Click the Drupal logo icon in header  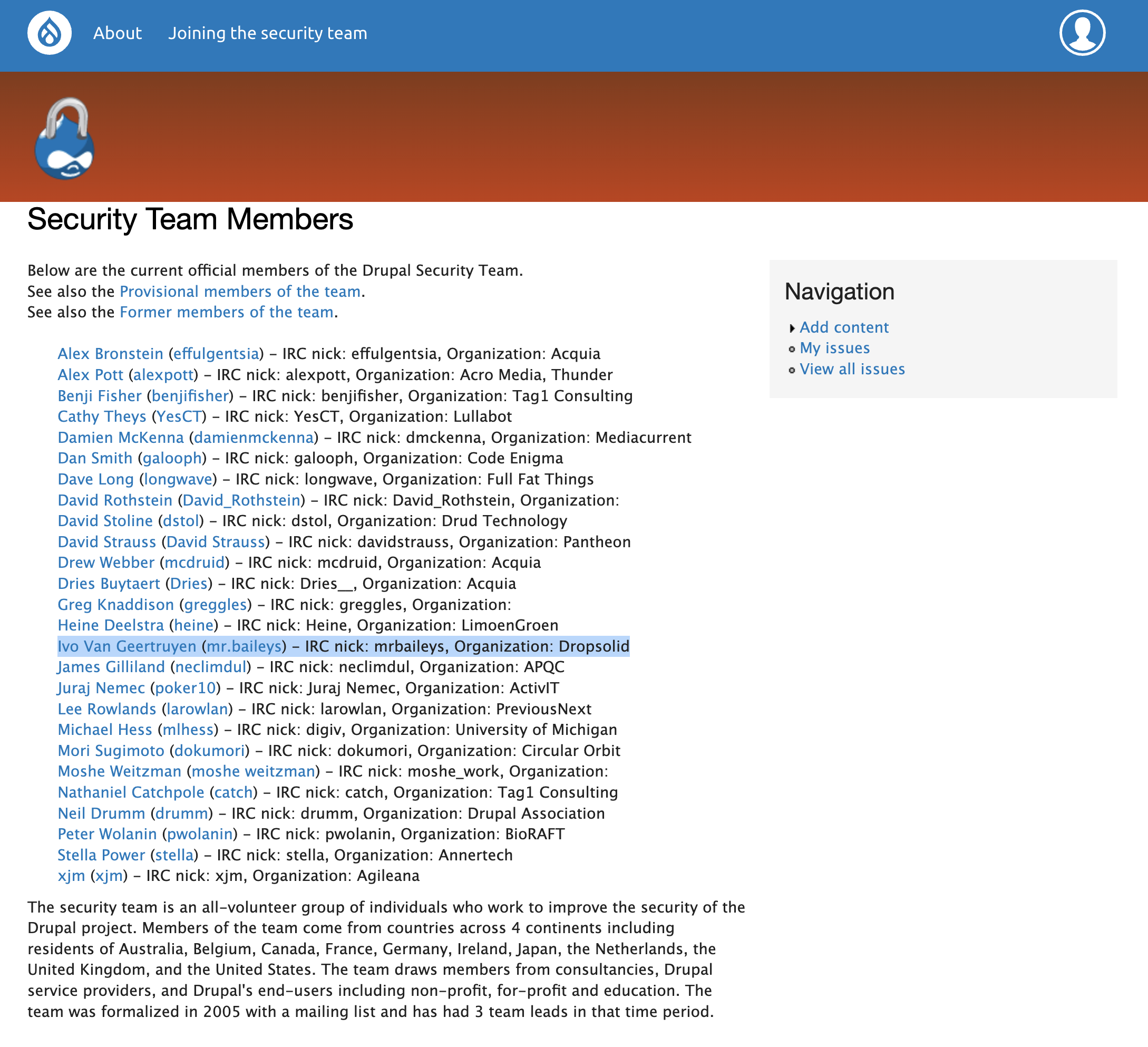(x=47, y=33)
